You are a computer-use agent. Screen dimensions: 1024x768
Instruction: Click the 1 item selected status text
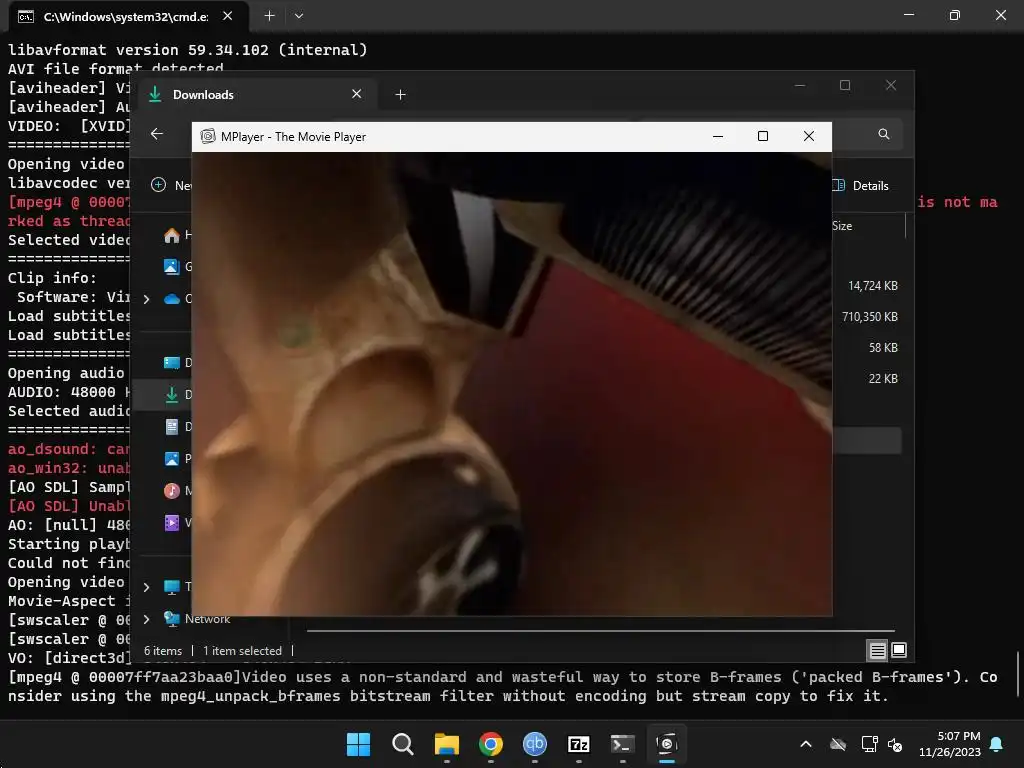pos(242,650)
